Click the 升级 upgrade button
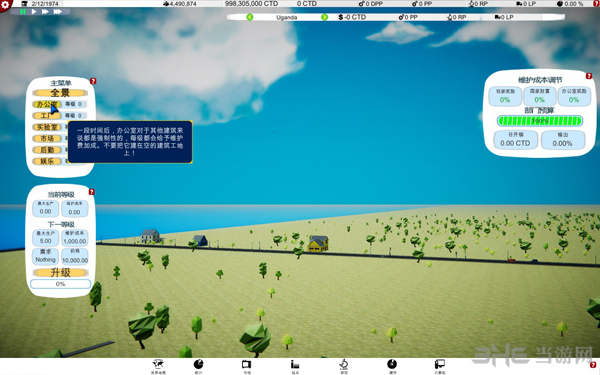 60,272
